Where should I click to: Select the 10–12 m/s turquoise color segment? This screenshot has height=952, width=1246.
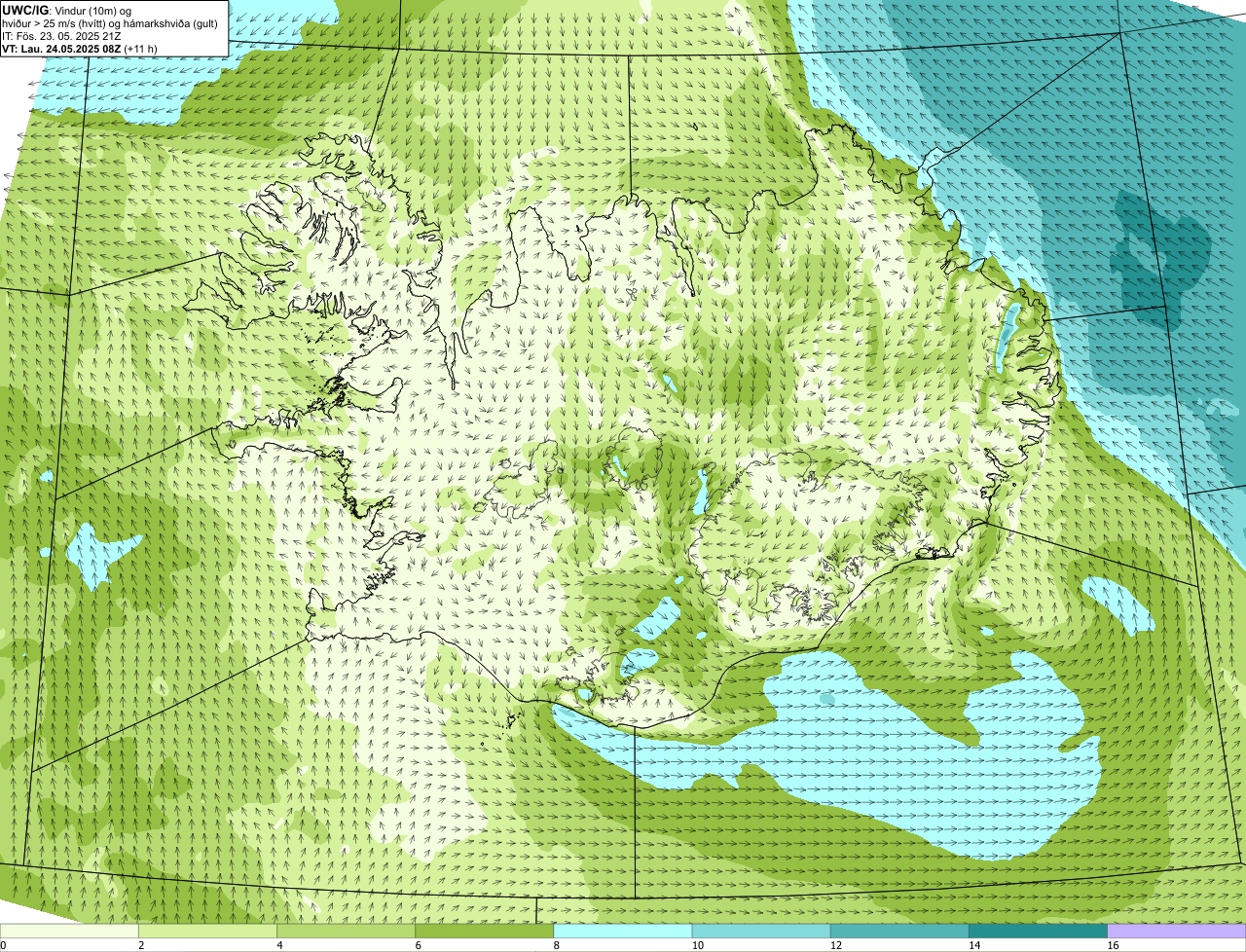click(x=761, y=931)
